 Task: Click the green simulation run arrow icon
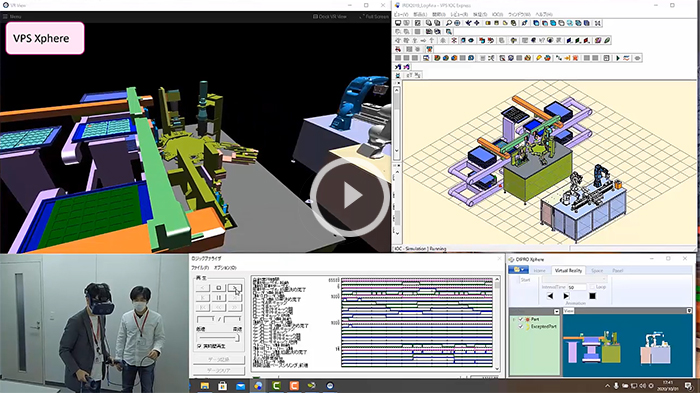[618, 58]
